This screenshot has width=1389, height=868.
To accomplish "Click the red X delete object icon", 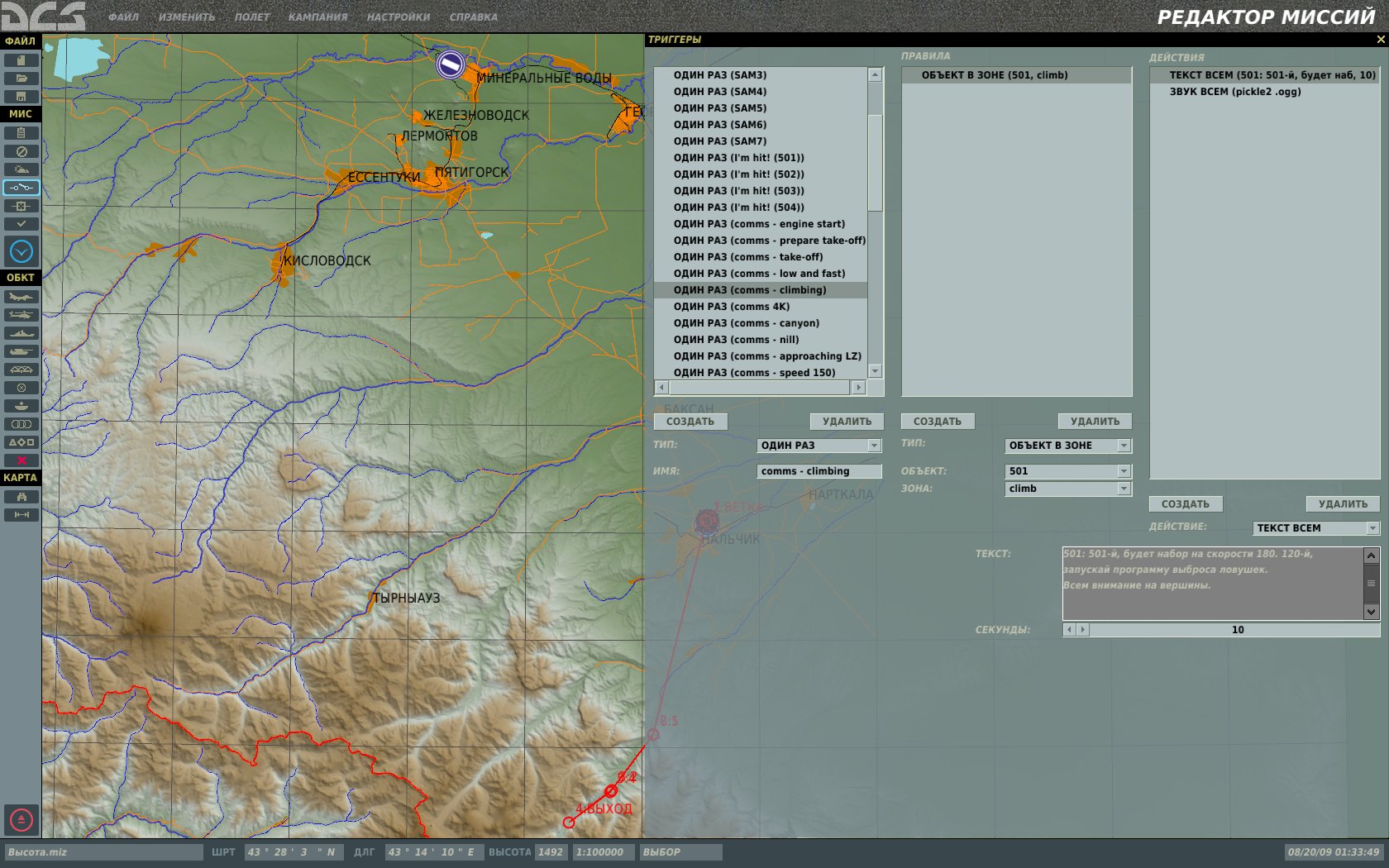I will pyautogui.click(x=21, y=460).
